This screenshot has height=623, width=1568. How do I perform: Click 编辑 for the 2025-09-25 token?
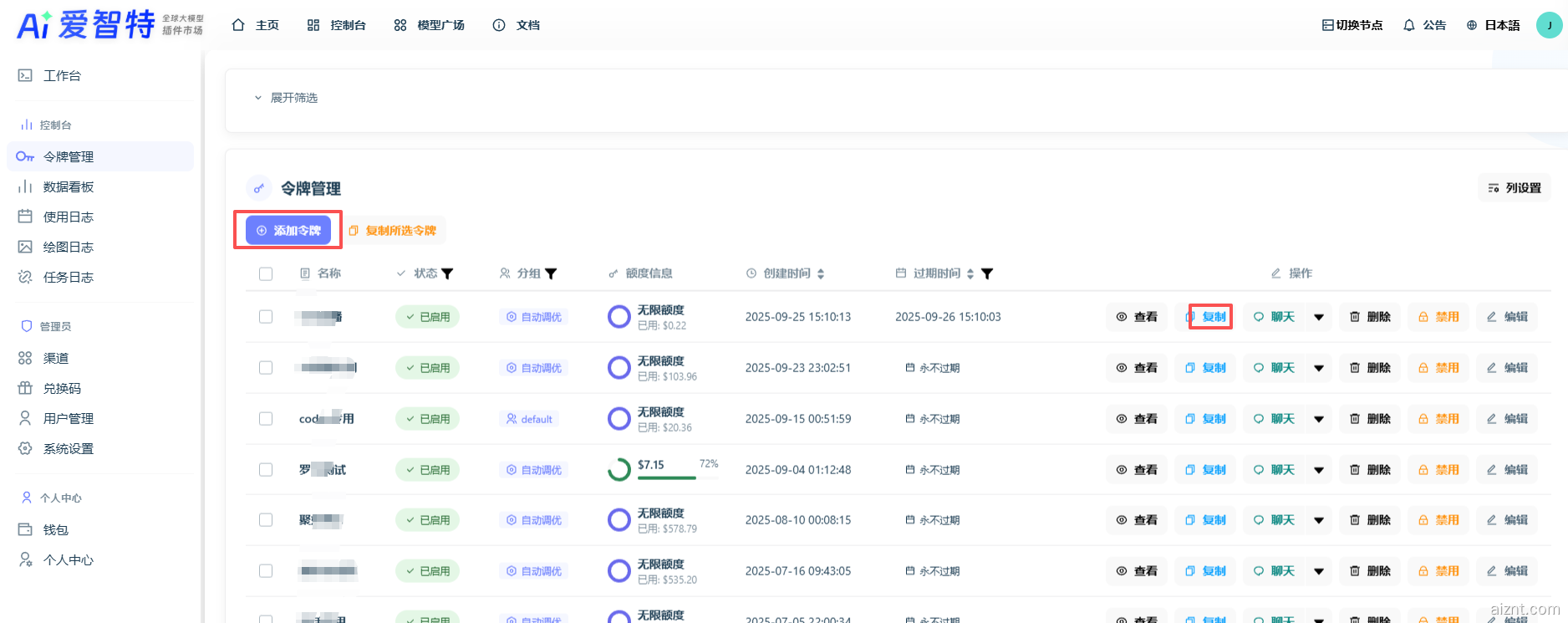[1507, 317]
